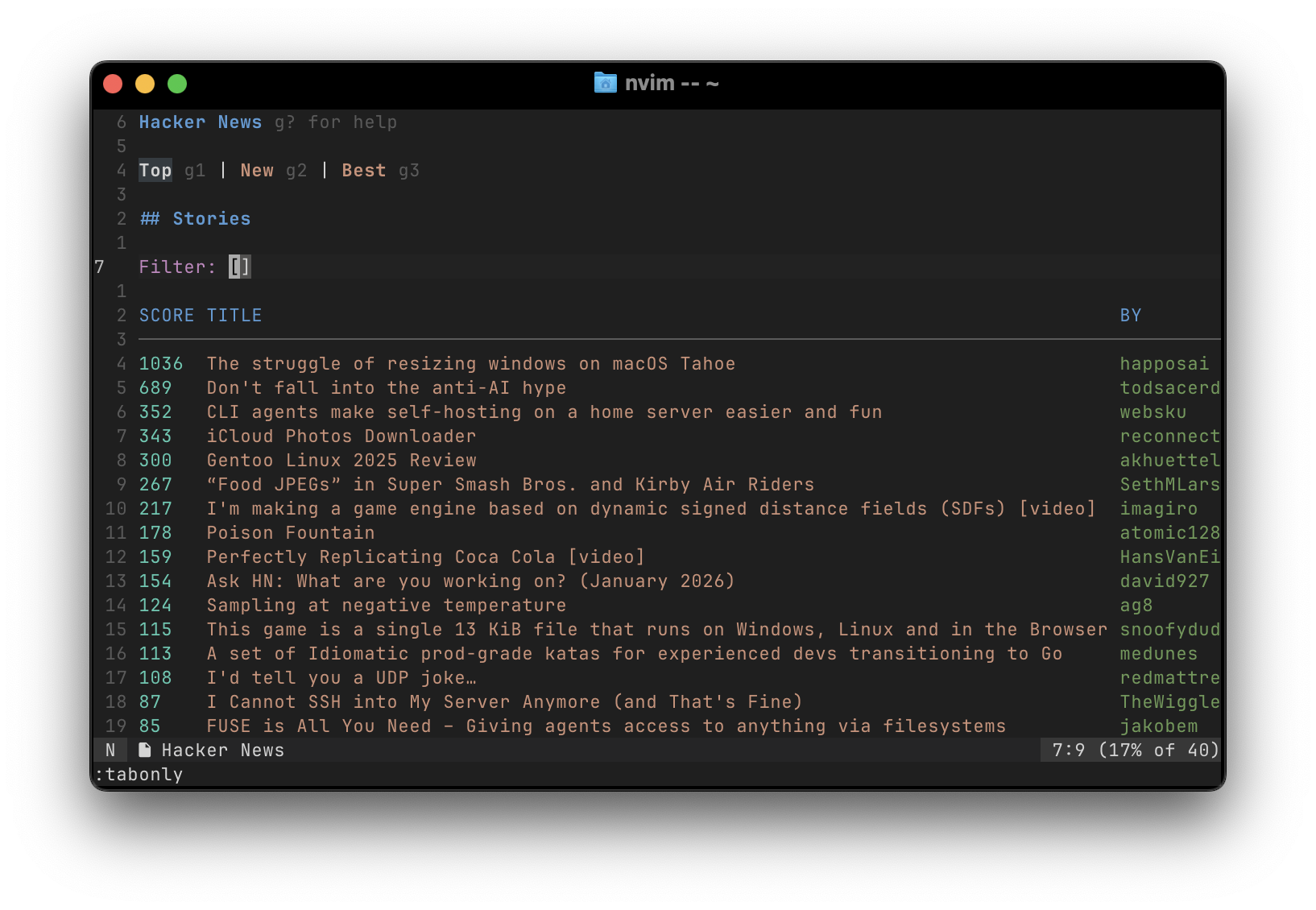1316x910 pixels.
Task: Click the score 352
Action: click(155, 412)
